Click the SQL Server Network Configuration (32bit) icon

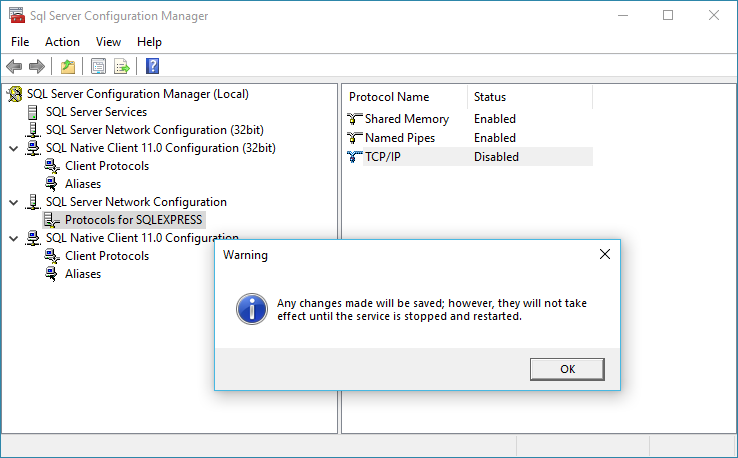click(x=33, y=130)
